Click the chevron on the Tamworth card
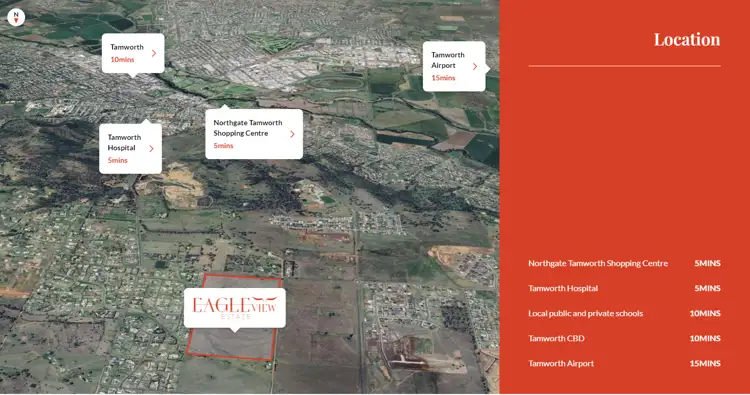 point(154,53)
